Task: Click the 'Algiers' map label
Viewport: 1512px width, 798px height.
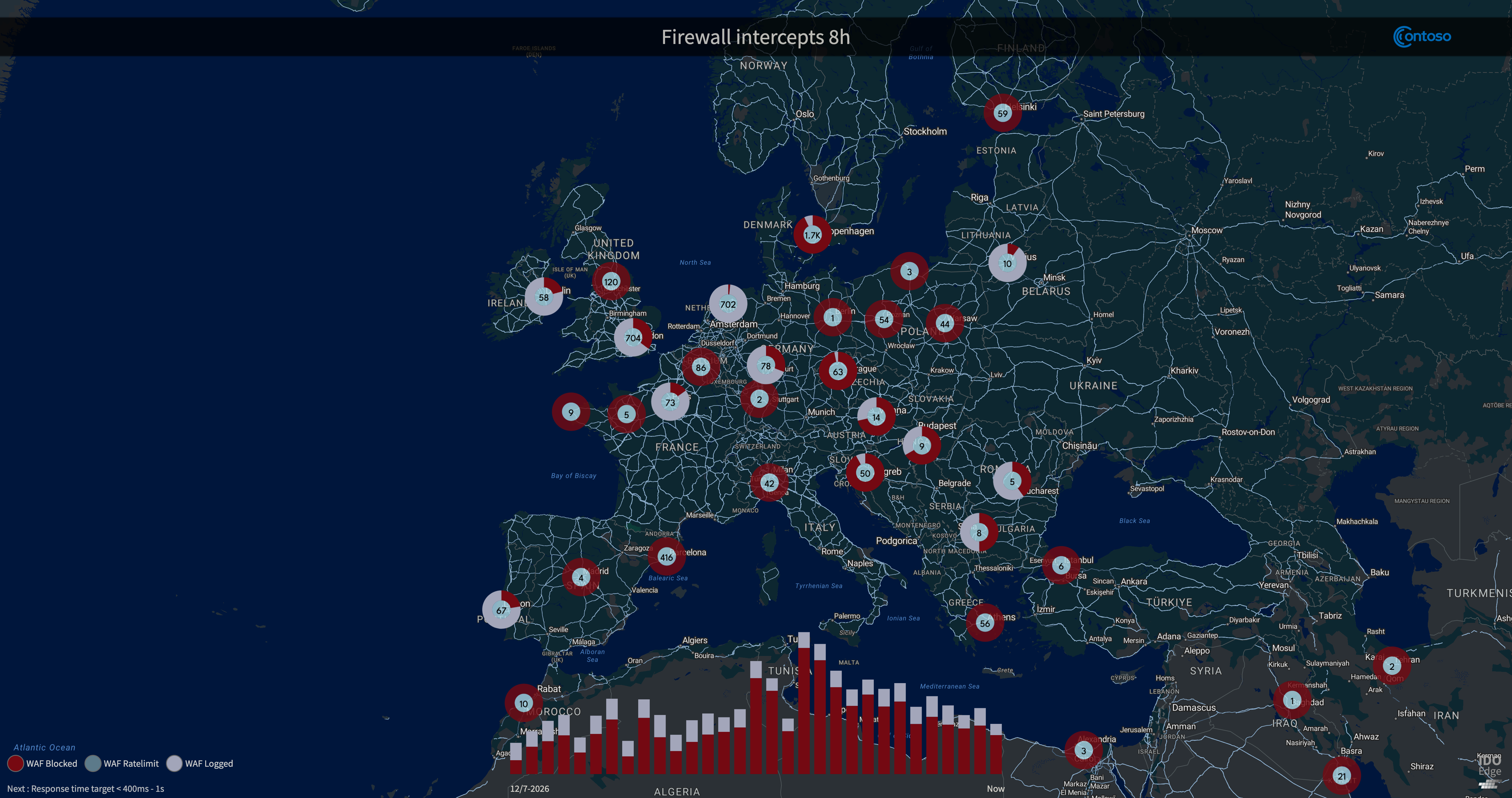Action: pos(695,641)
